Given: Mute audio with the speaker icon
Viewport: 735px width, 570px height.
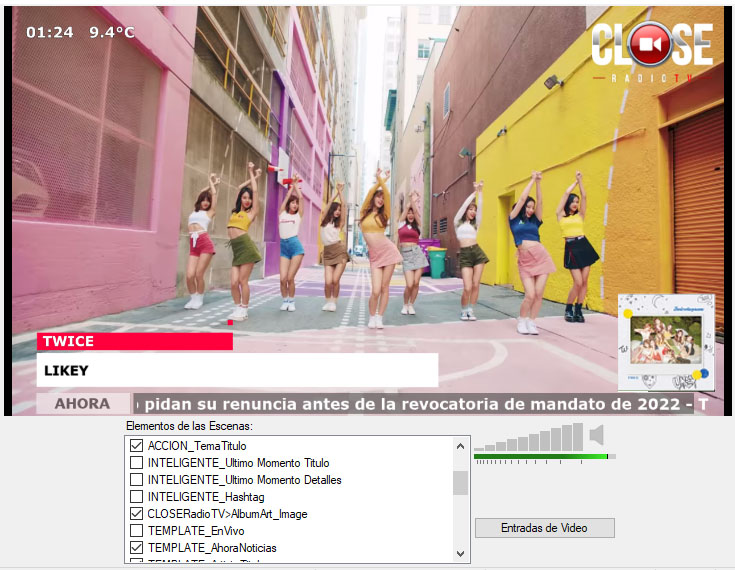Looking at the screenshot, I should (596, 435).
